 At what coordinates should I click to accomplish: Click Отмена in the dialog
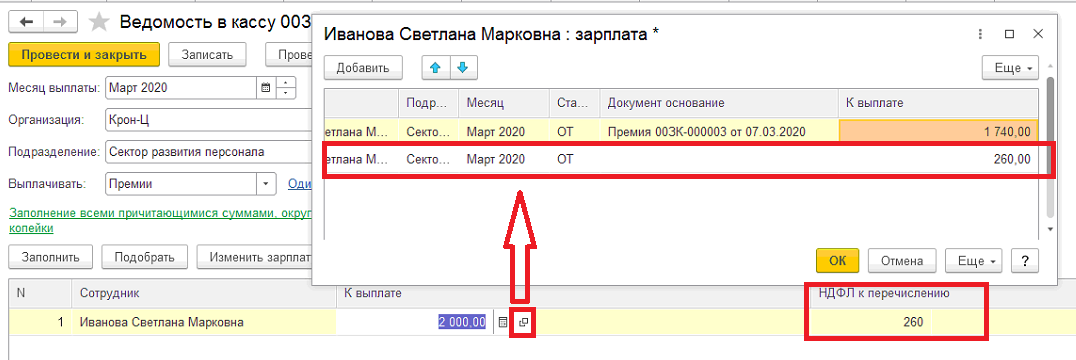coord(903,261)
